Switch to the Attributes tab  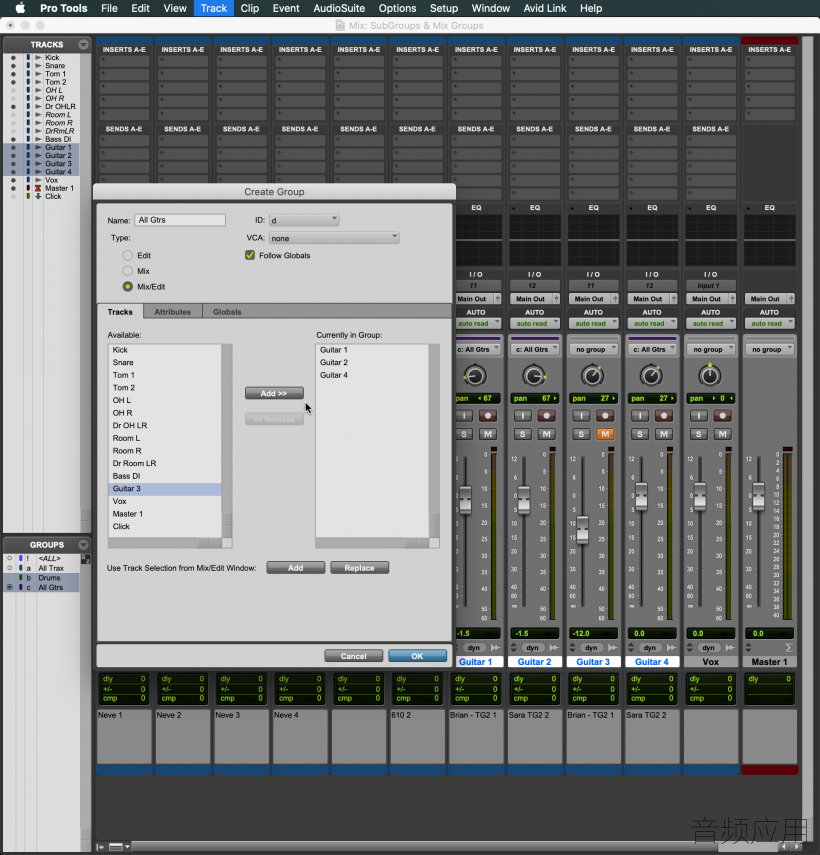(x=172, y=312)
